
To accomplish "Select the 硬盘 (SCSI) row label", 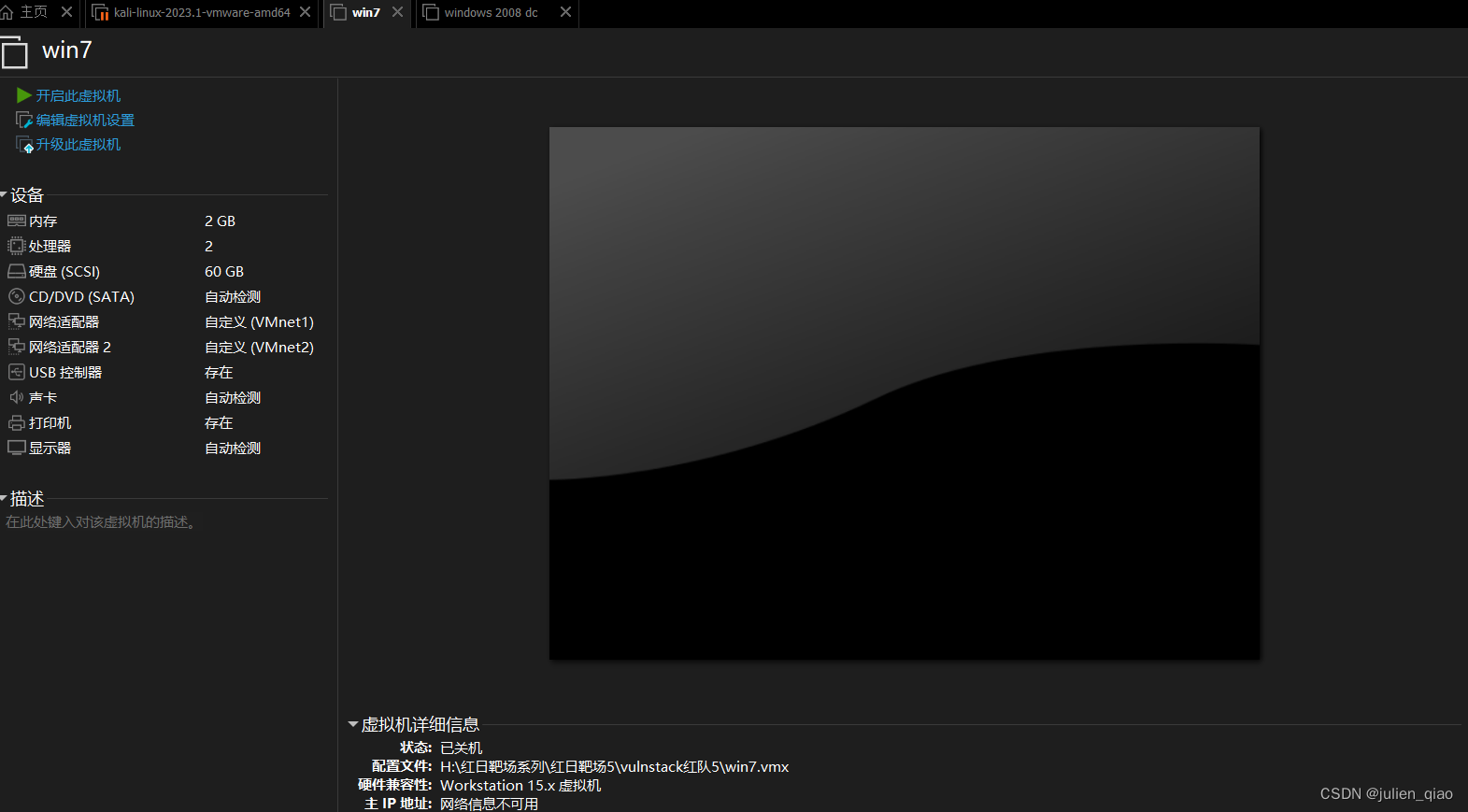I will click(x=64, y=271).
